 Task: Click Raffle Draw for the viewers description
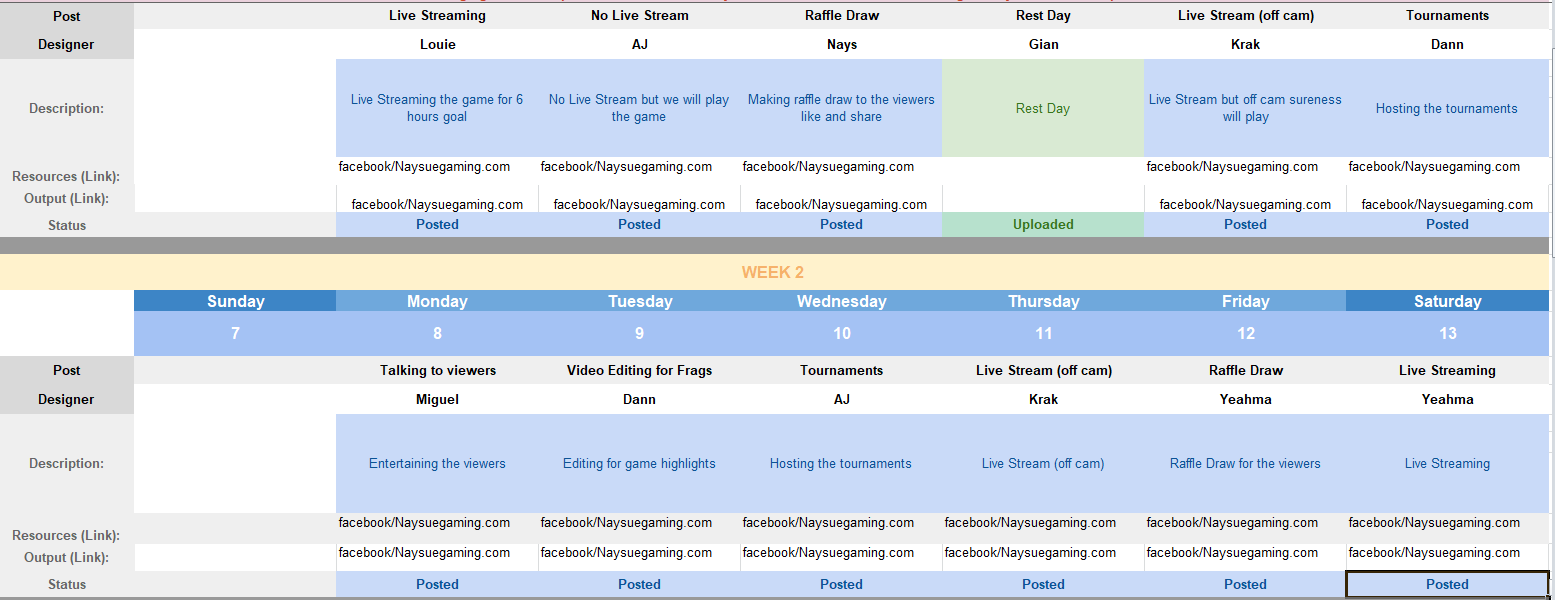[x=1245, y=463]
